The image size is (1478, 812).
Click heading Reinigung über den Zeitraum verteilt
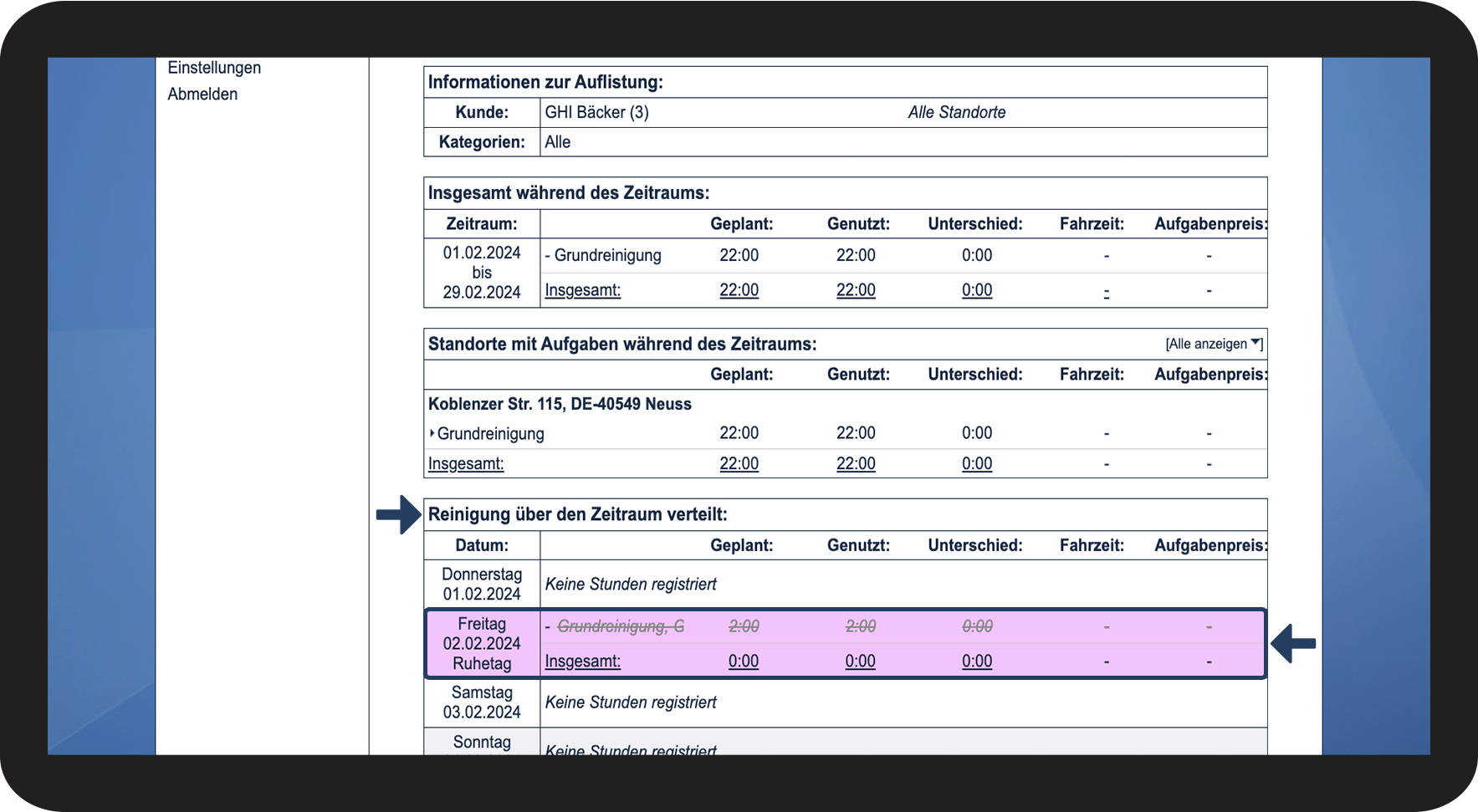coord(578,514)
